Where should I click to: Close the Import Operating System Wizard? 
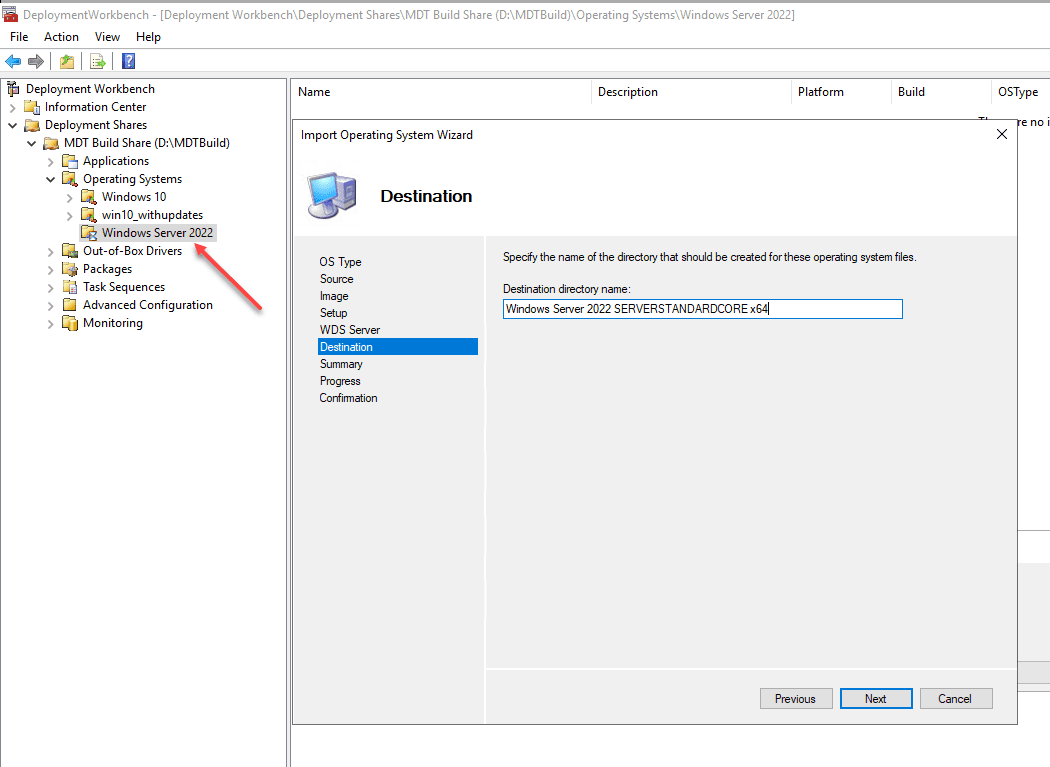pos(1001,134)
